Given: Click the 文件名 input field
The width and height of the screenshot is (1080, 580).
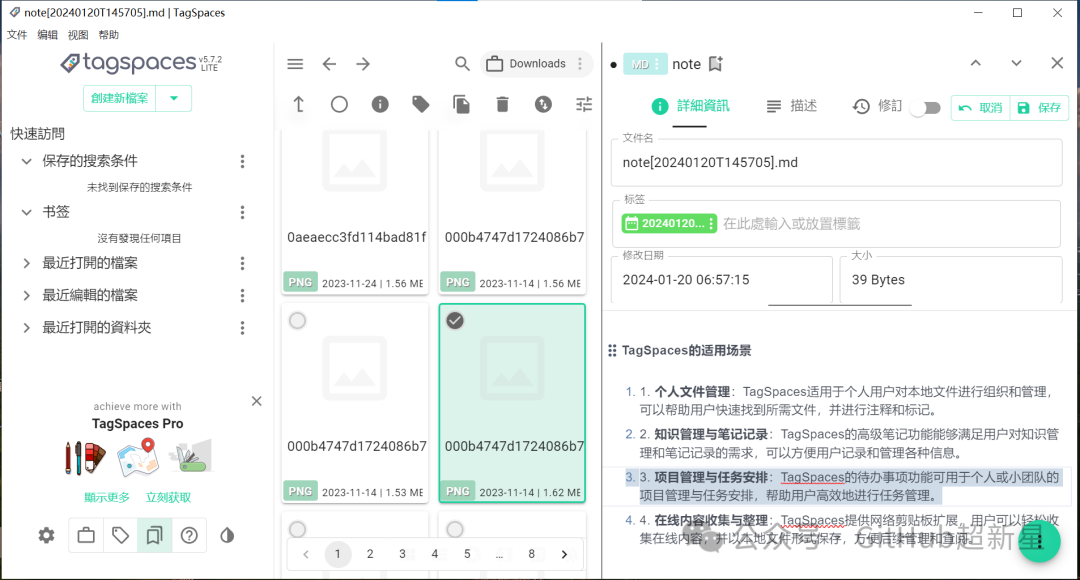Looking at the screenshot, I should click(x=836, y=163).
